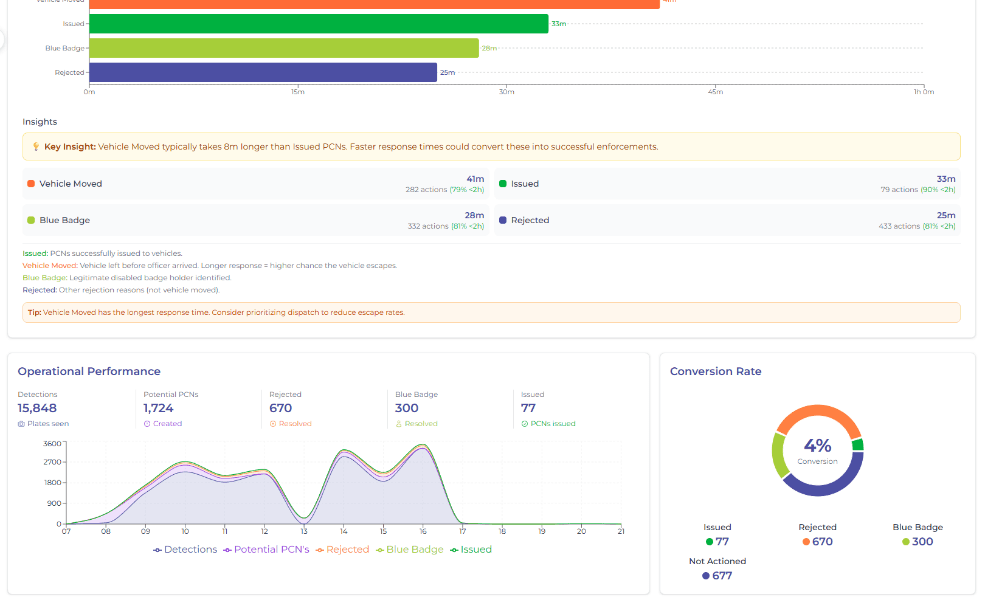Click the 433 actions (81% <2h) text
Screen dimensions: 985x597
click(x=917, y=226)
